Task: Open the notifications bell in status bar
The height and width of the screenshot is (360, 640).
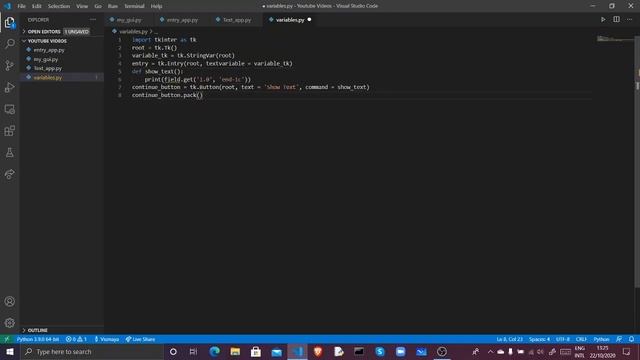Action: (x=631, y=339)
